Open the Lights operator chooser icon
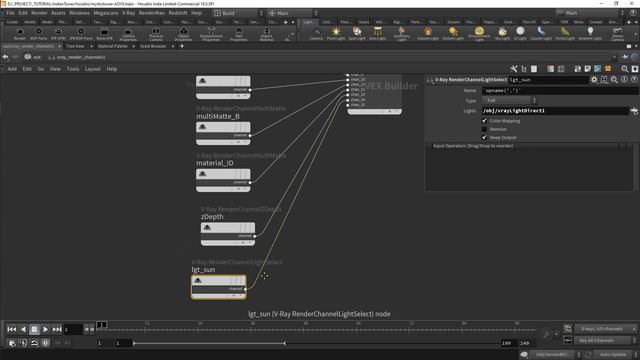Screen dimensions: 640x360 (x=634, y=111)
